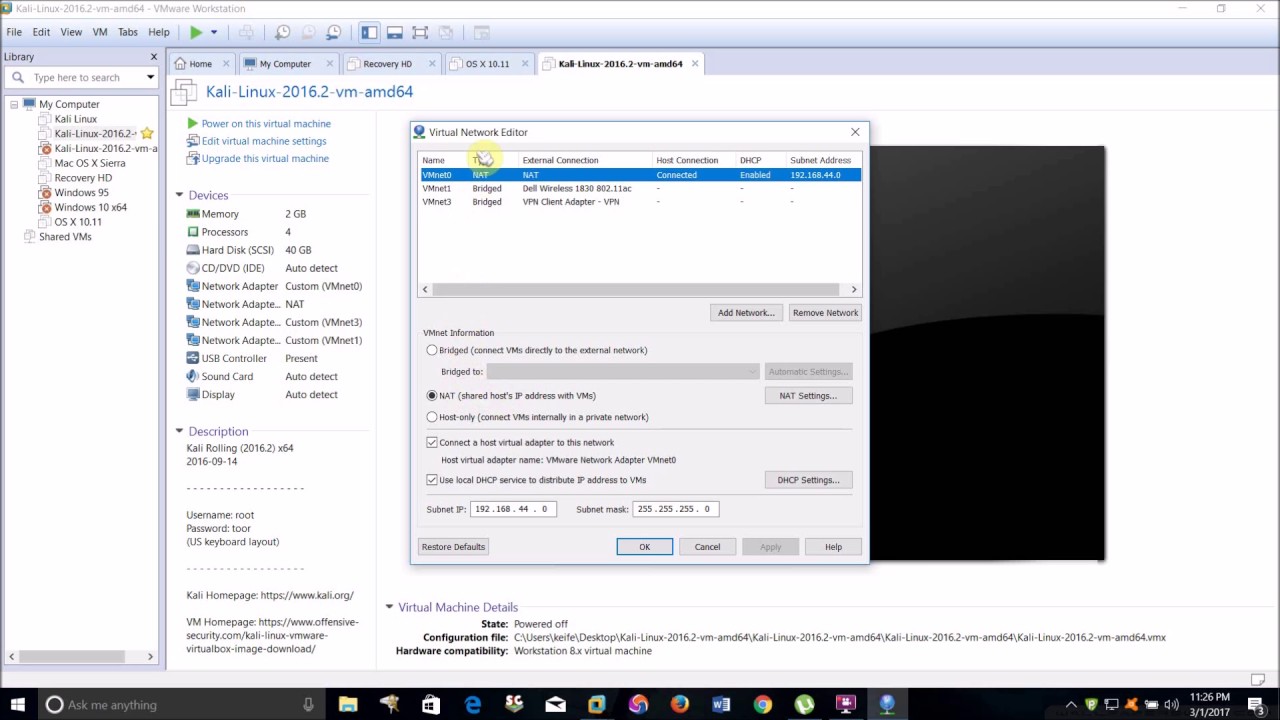The image size is (1280, 720).
Task: Click the right arrow of the network list scrollbar
Action: click(x=853, y=290)
